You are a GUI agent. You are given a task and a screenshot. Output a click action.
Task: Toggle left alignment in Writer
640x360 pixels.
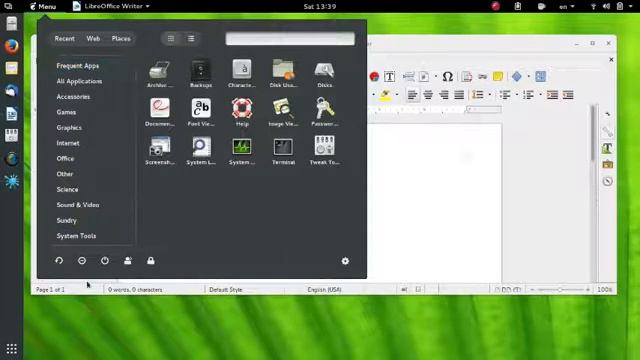[x=412, y=95]
